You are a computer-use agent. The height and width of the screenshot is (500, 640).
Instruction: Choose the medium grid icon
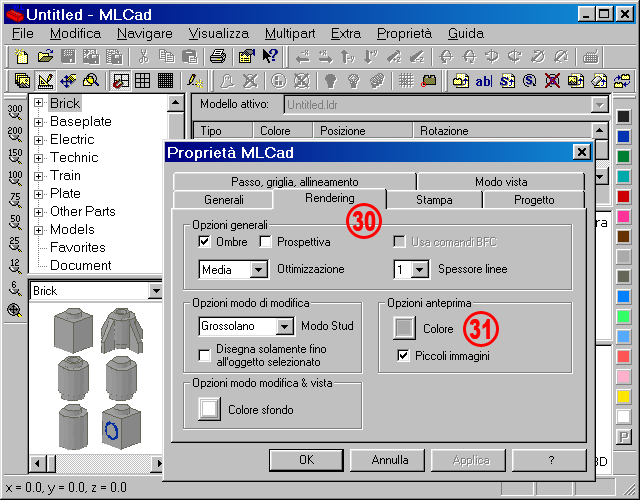click(143, 81)
